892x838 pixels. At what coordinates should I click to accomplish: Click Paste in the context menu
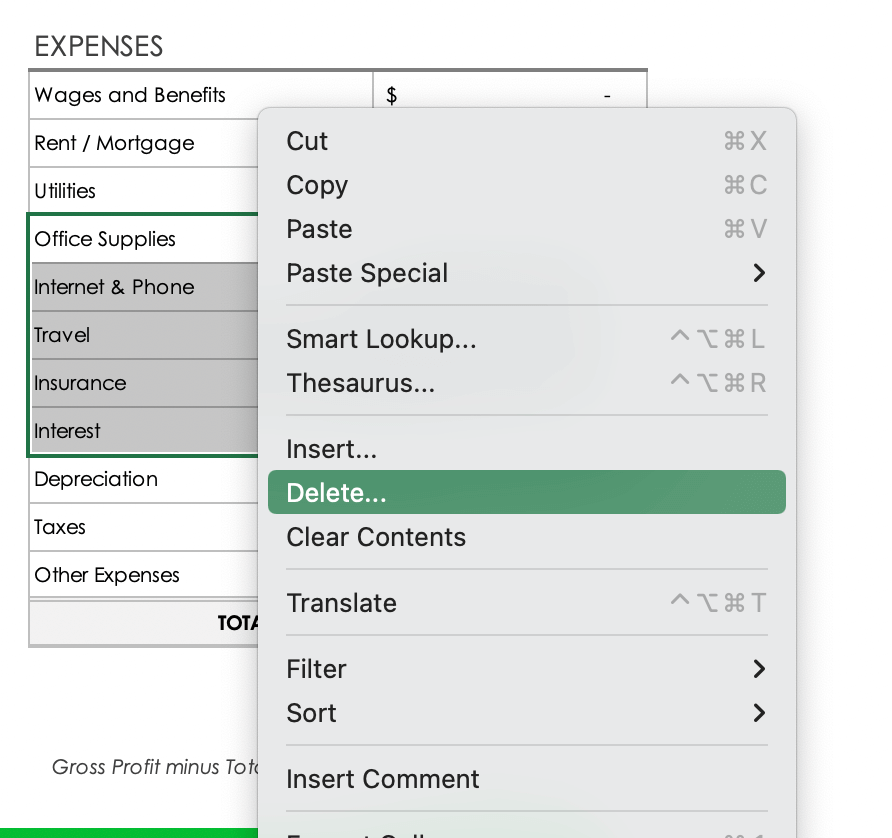319,229
